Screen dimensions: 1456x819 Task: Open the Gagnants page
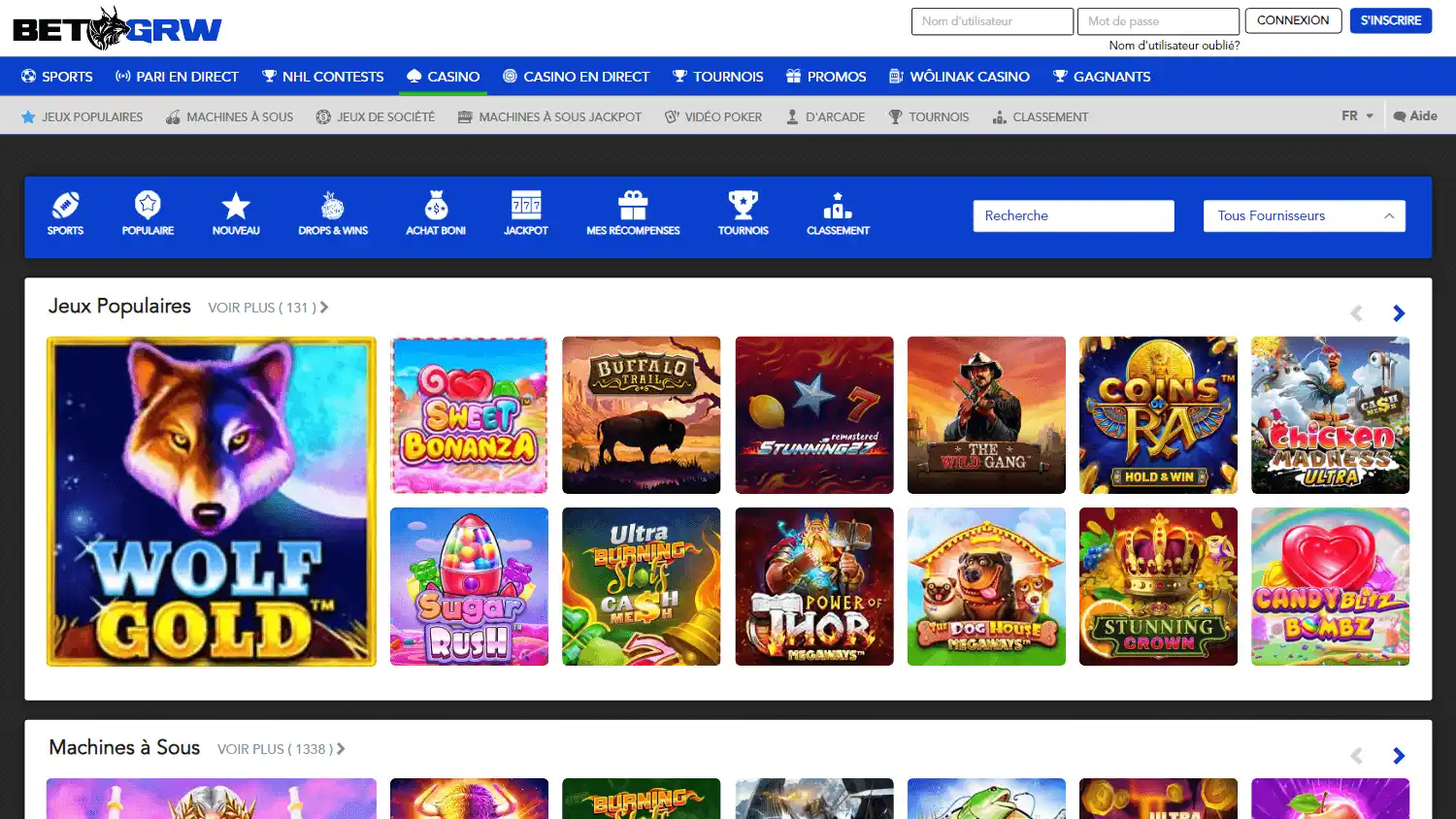1102,76
